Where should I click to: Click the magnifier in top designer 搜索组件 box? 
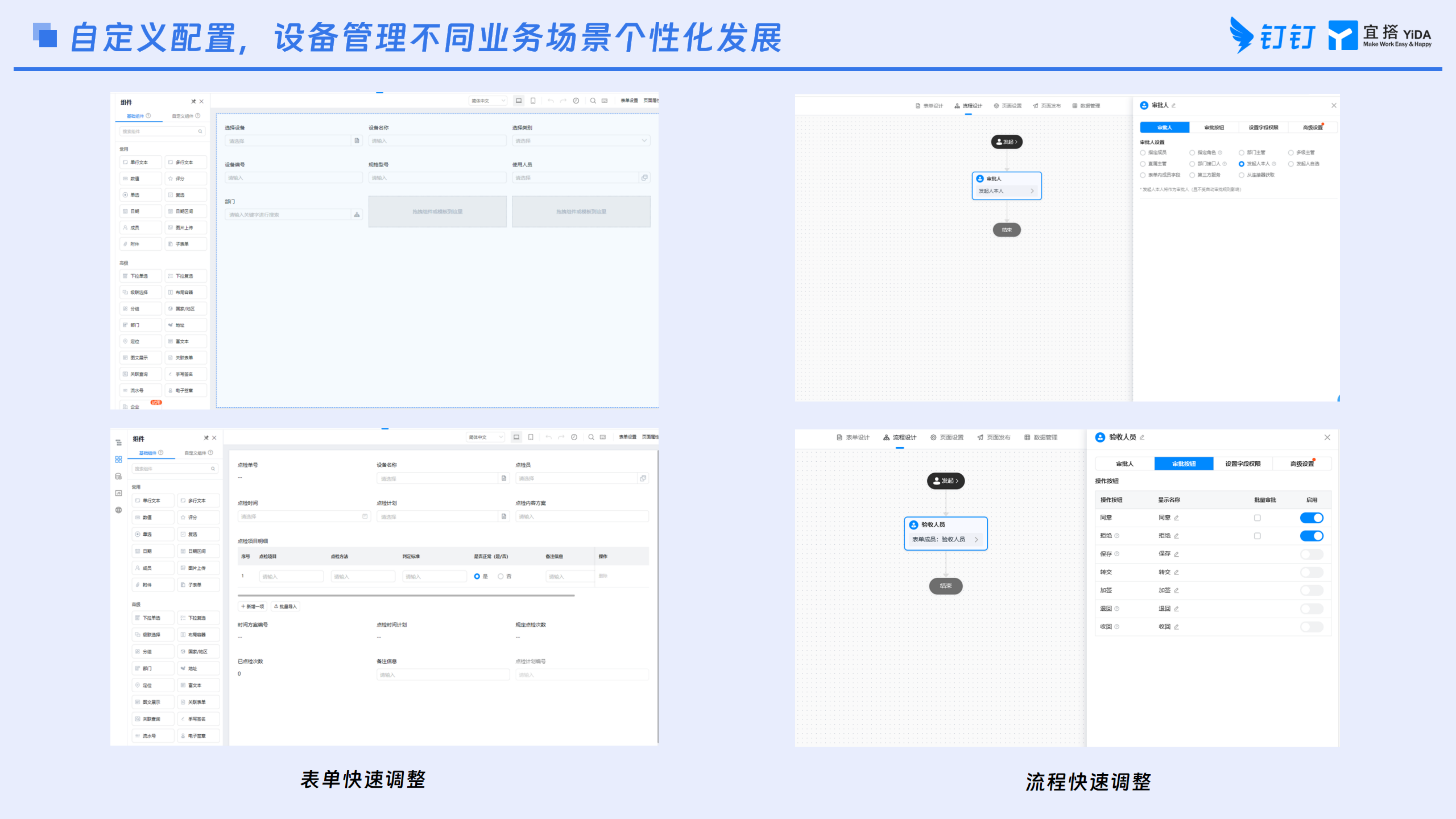pos(200,131)
